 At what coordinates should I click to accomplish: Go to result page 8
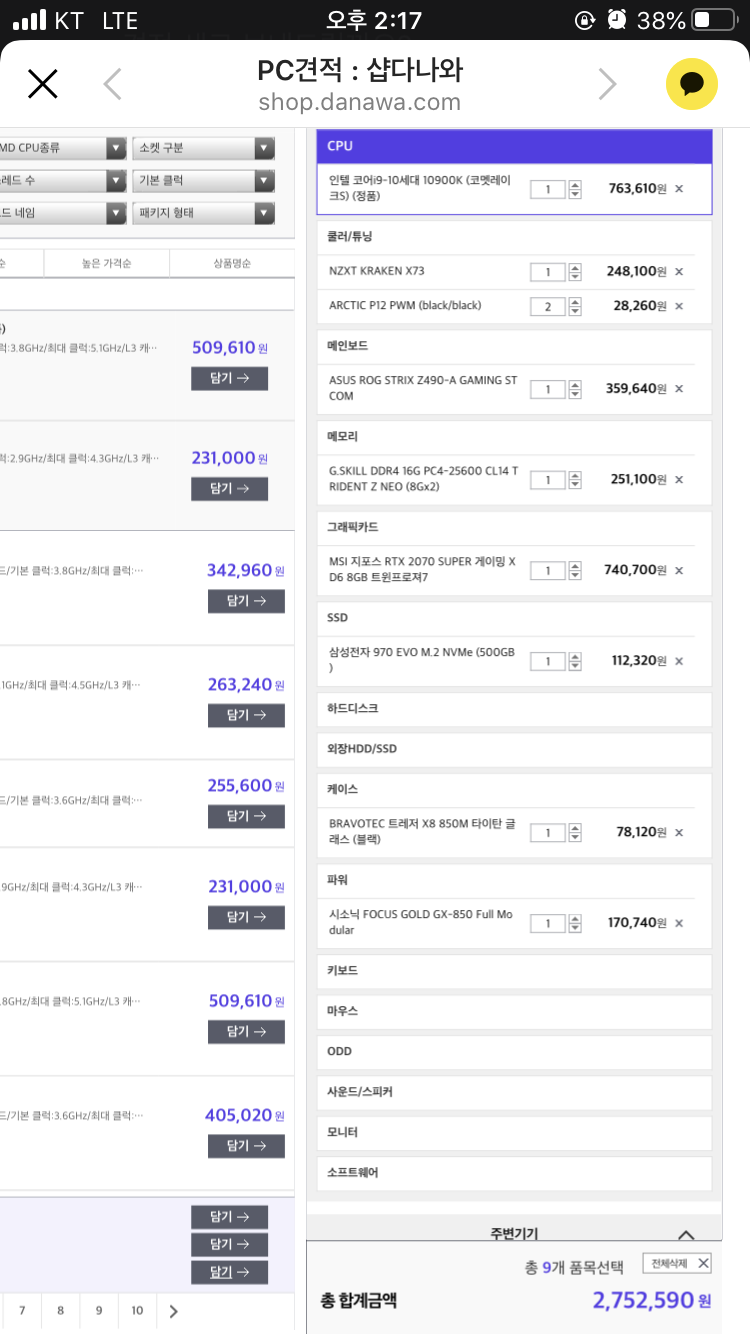(60, 1311)
